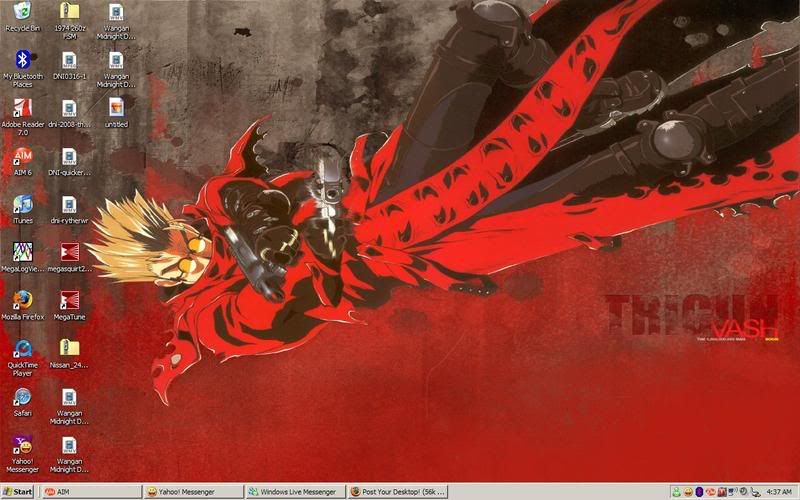Open the Recycle Bin desktop icon
This screenshot has width=800, height=500.
[x=22, y=13]
